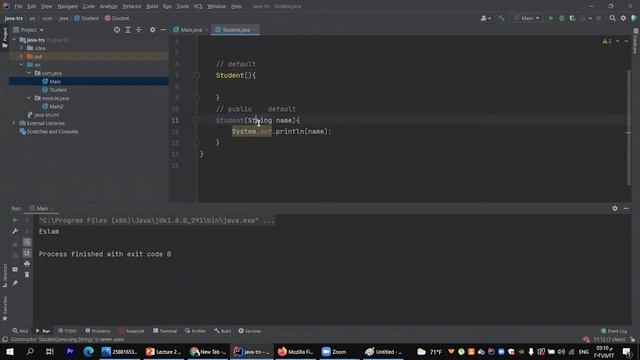Screen dimensions: 640x360
Task: Open Microsoft Edge from taskbar
Action: 88,351
